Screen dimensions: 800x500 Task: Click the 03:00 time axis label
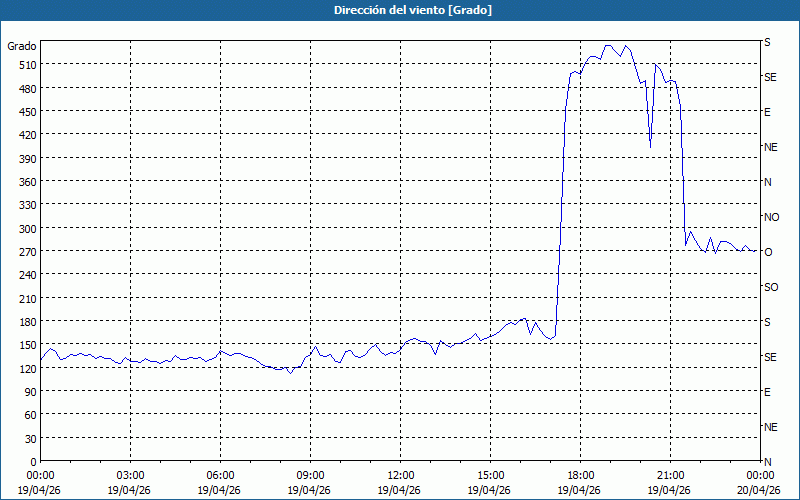(x=130, y=475)
